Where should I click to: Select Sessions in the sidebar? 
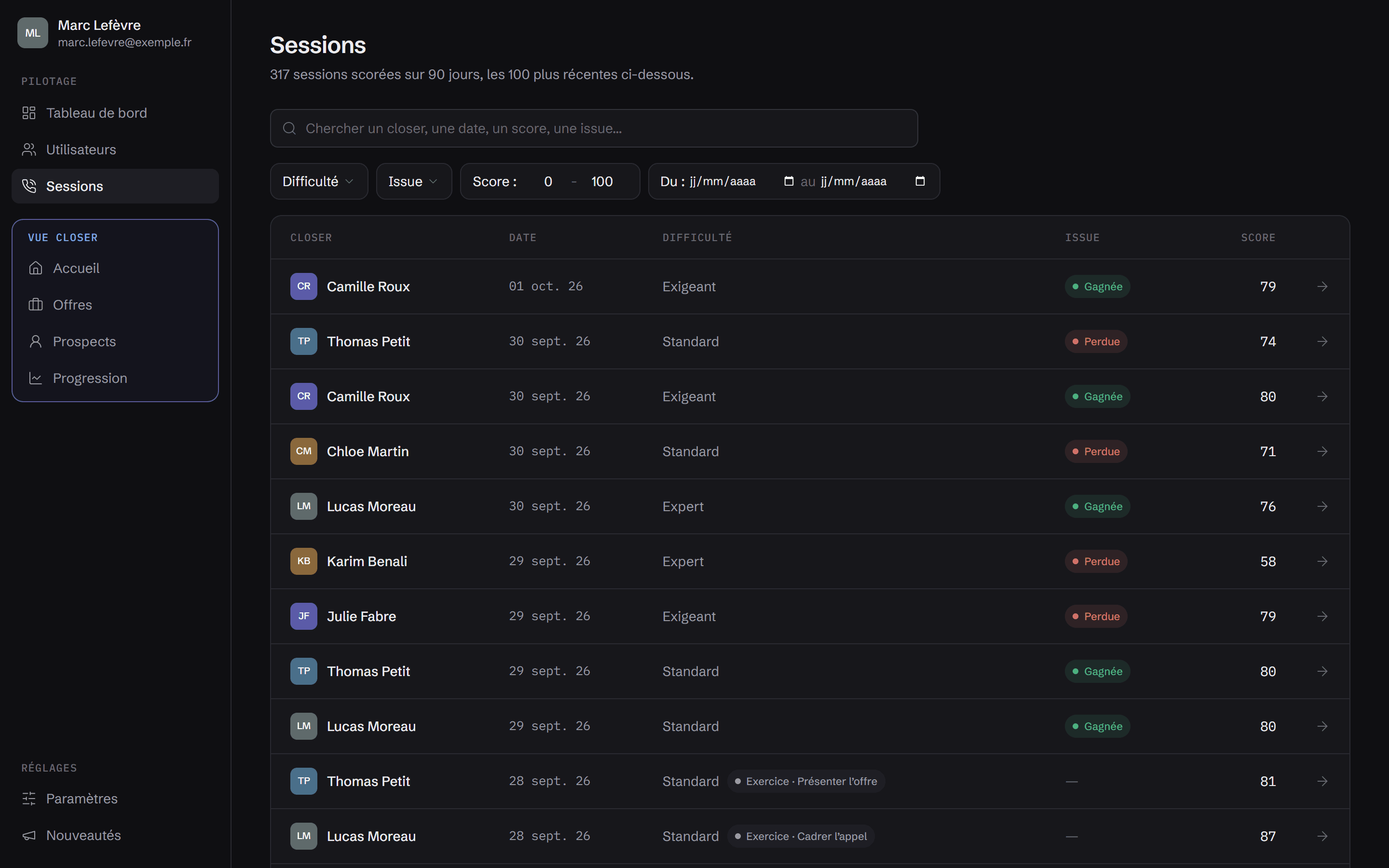pyautogui.click(x=115, y=186)
